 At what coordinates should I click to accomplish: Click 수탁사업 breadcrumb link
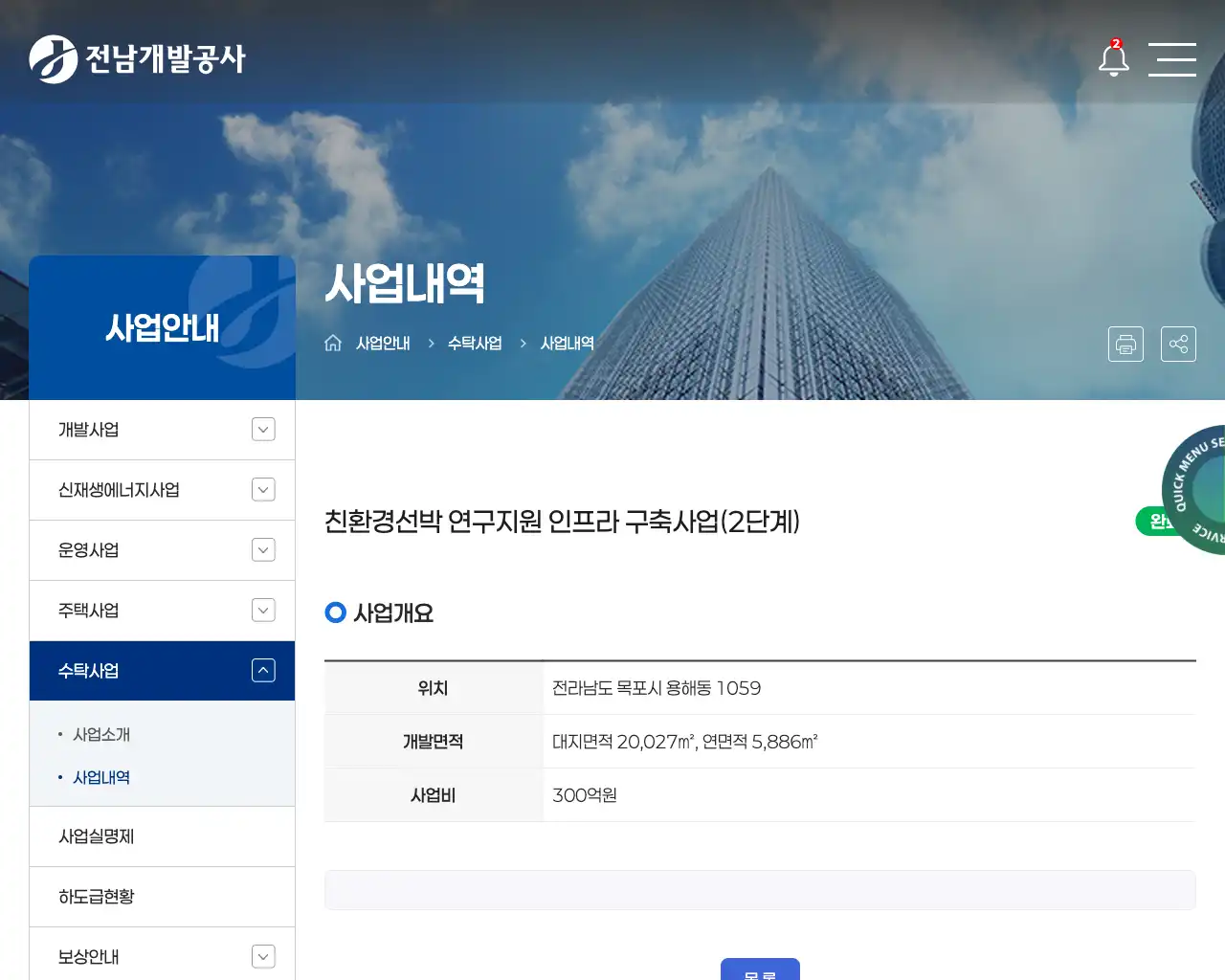click(475, 343)
